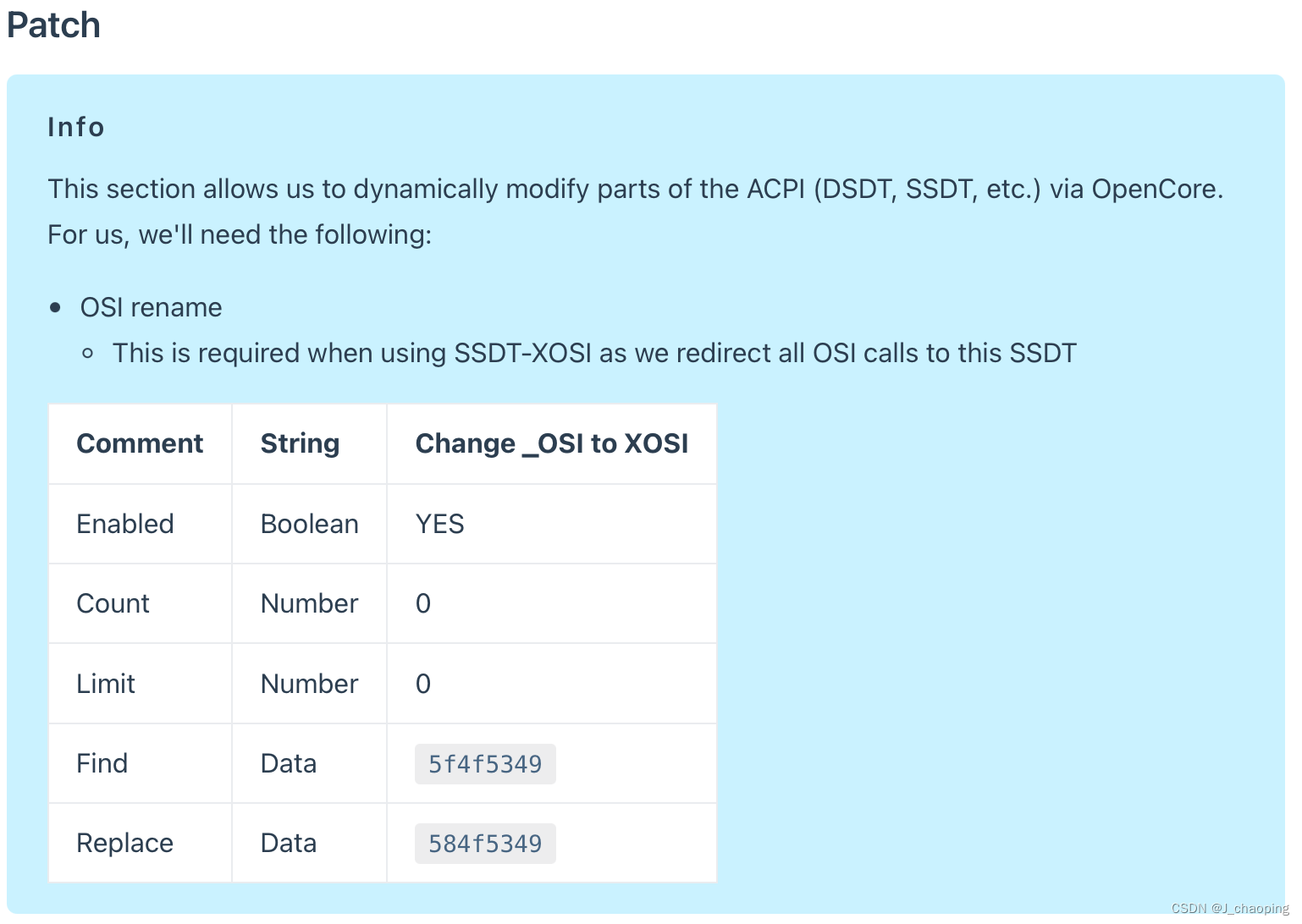Screen dimensions: 1302x924
Task: Click the YES value for Enabled
Action: tap(440, 524)
